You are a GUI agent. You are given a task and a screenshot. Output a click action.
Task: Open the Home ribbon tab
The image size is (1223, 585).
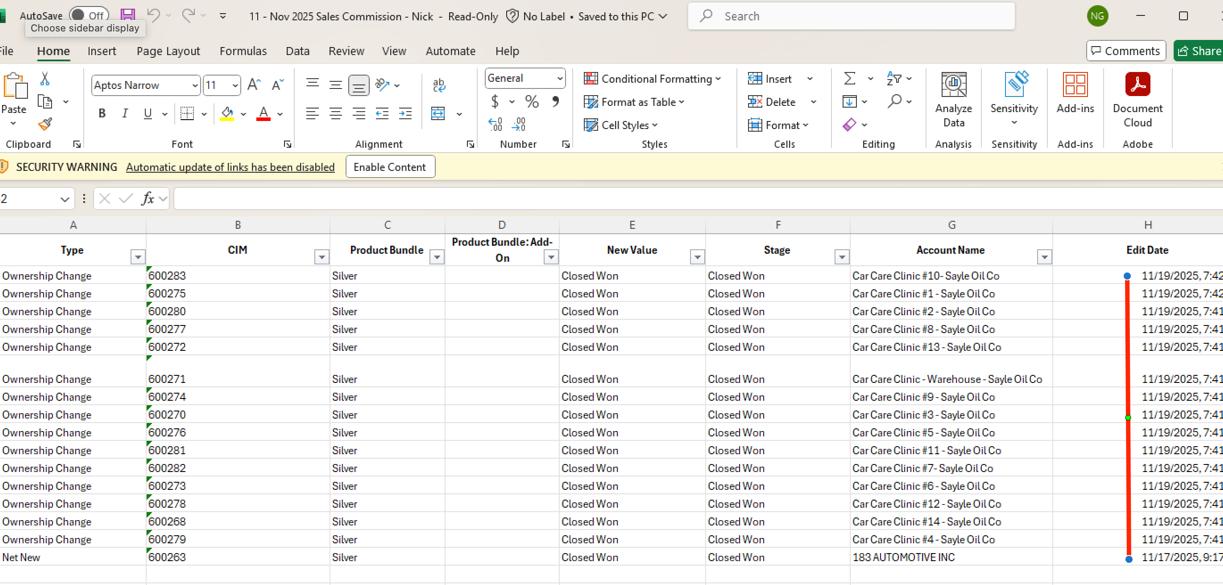53,51
